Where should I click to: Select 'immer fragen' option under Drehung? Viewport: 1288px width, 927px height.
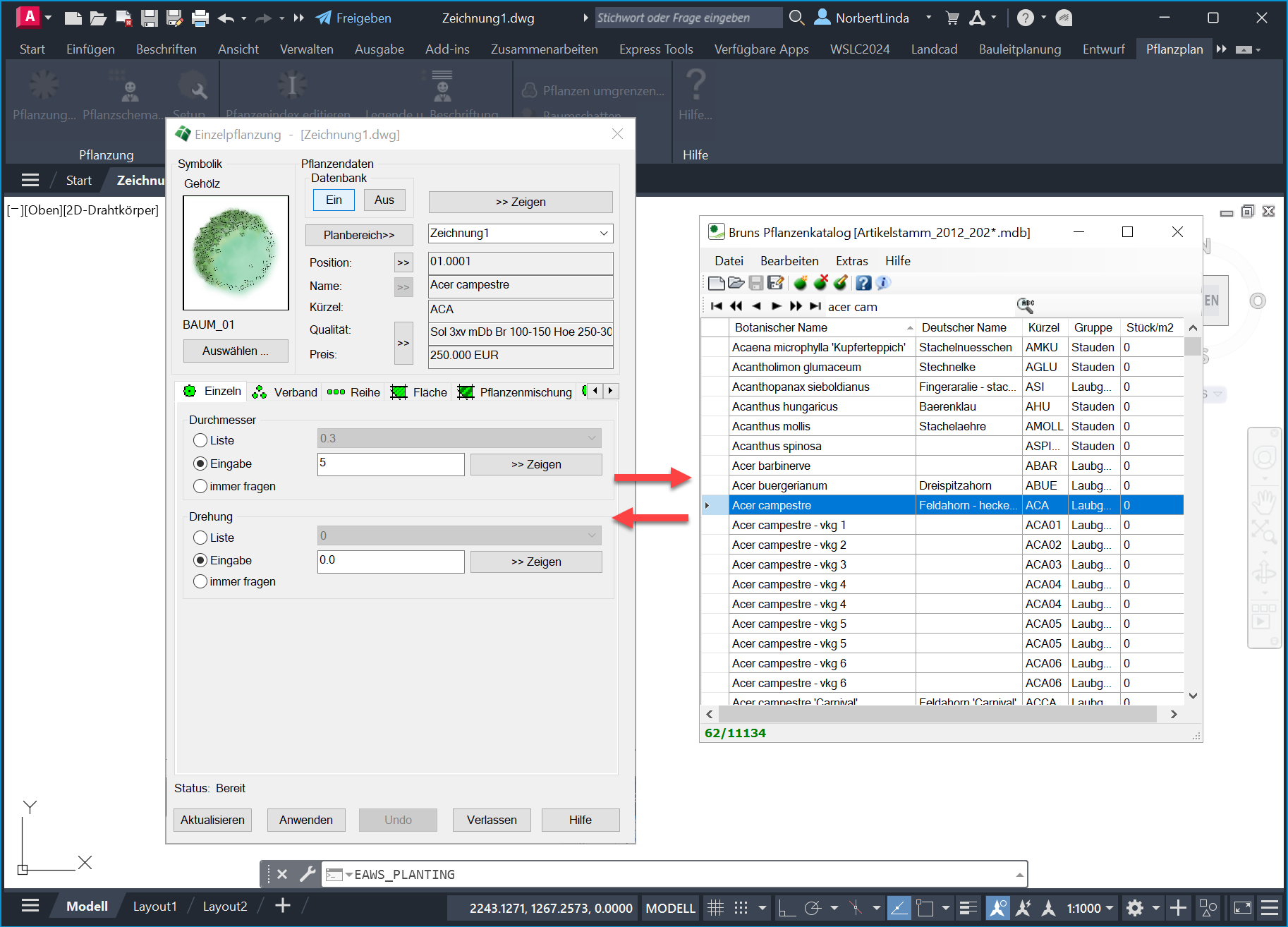point(200,582)
